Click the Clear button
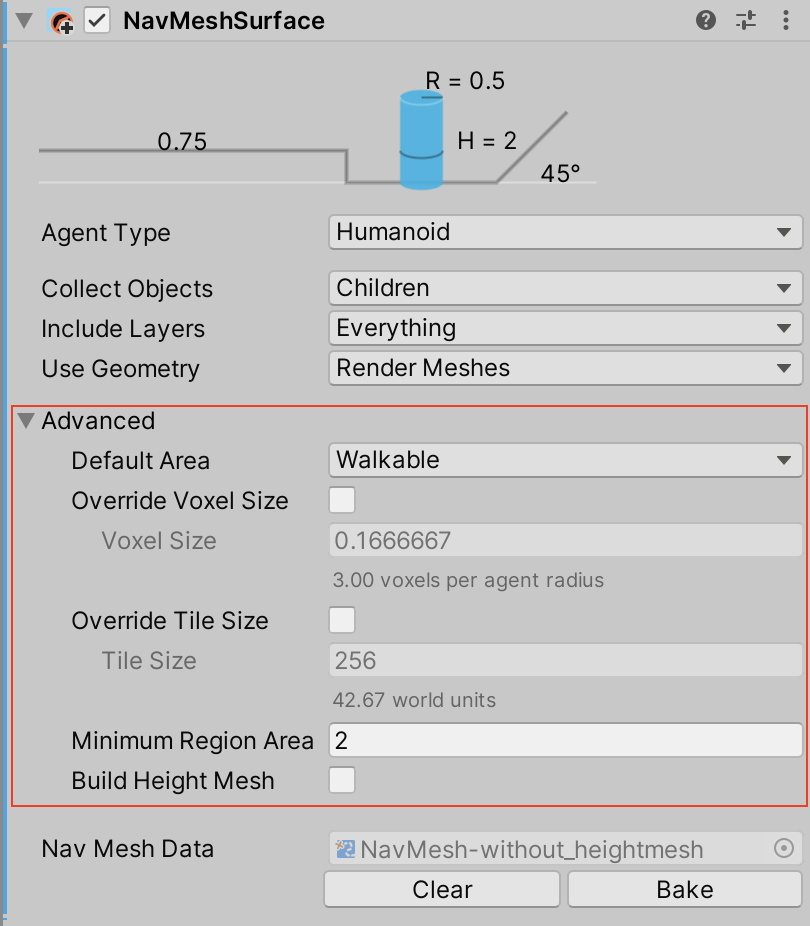810x926 pixels. tap(442, 889)
